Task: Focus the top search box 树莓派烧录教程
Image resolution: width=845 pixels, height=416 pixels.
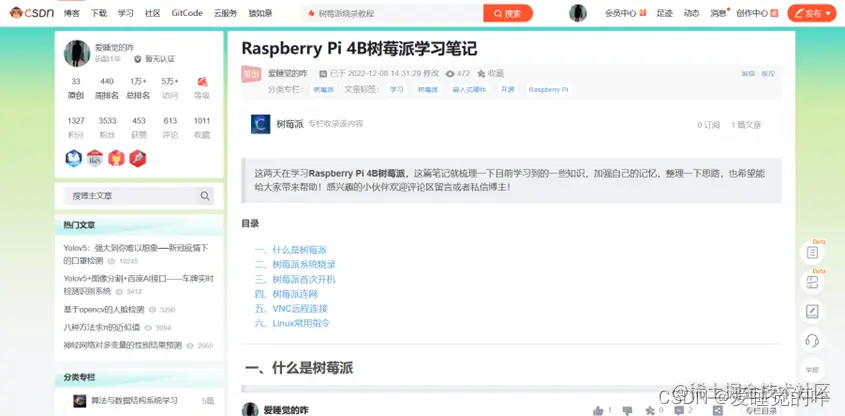Action: point(393,13)
